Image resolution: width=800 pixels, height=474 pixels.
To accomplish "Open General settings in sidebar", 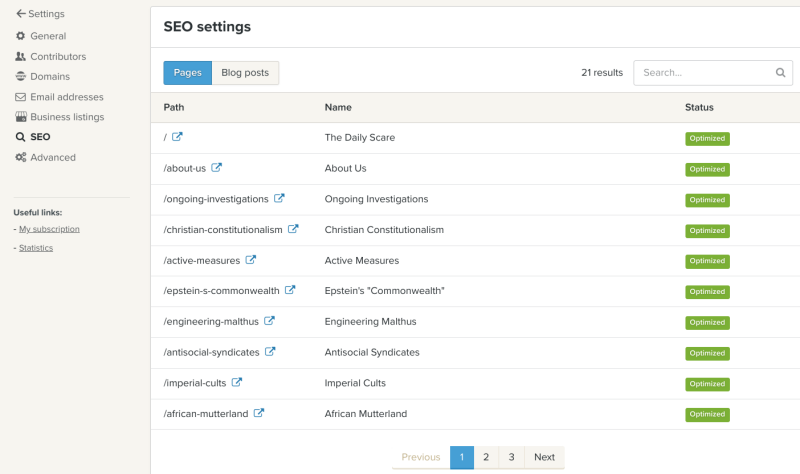I will coord(47,36).
